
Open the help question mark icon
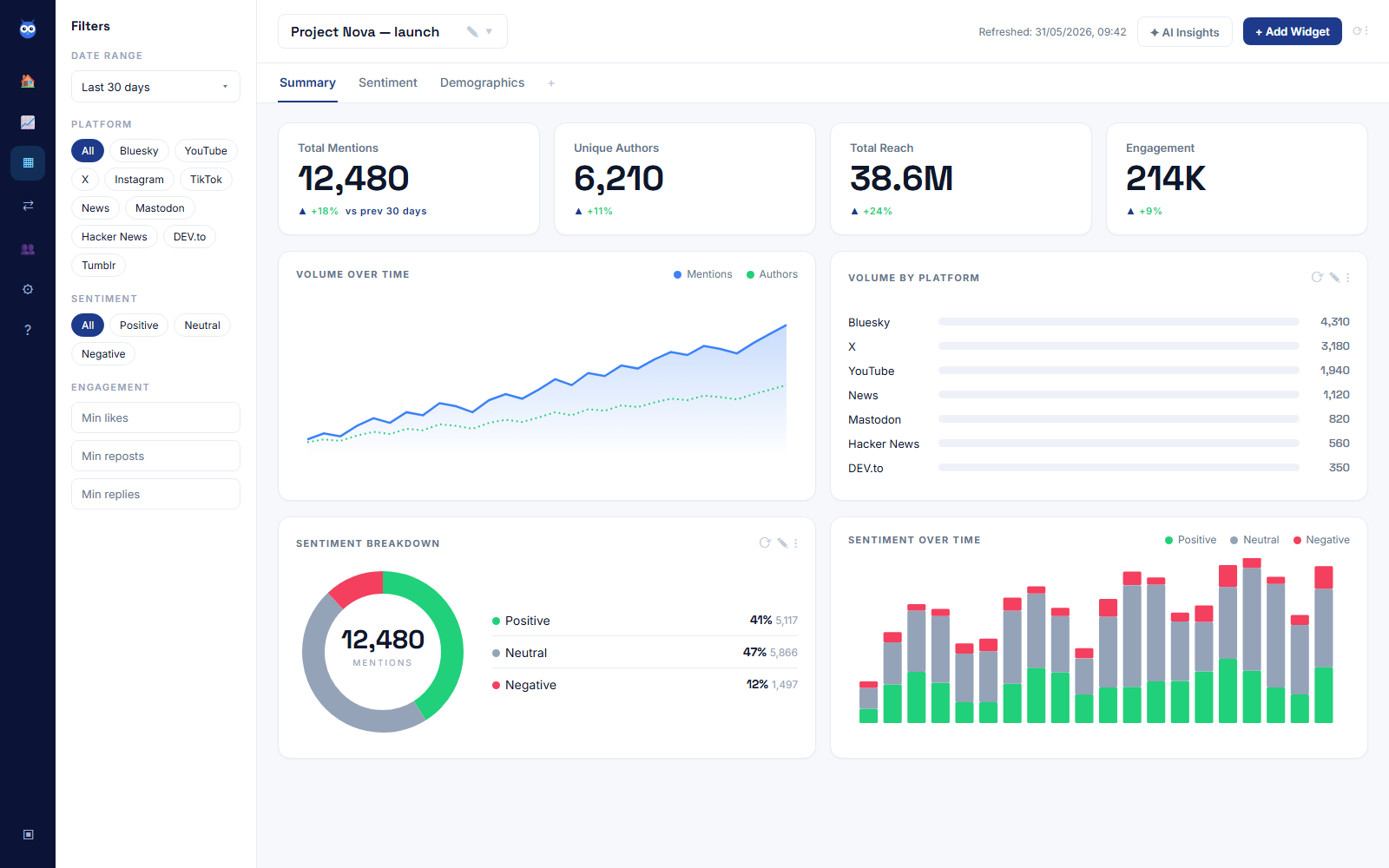point(28,330)
